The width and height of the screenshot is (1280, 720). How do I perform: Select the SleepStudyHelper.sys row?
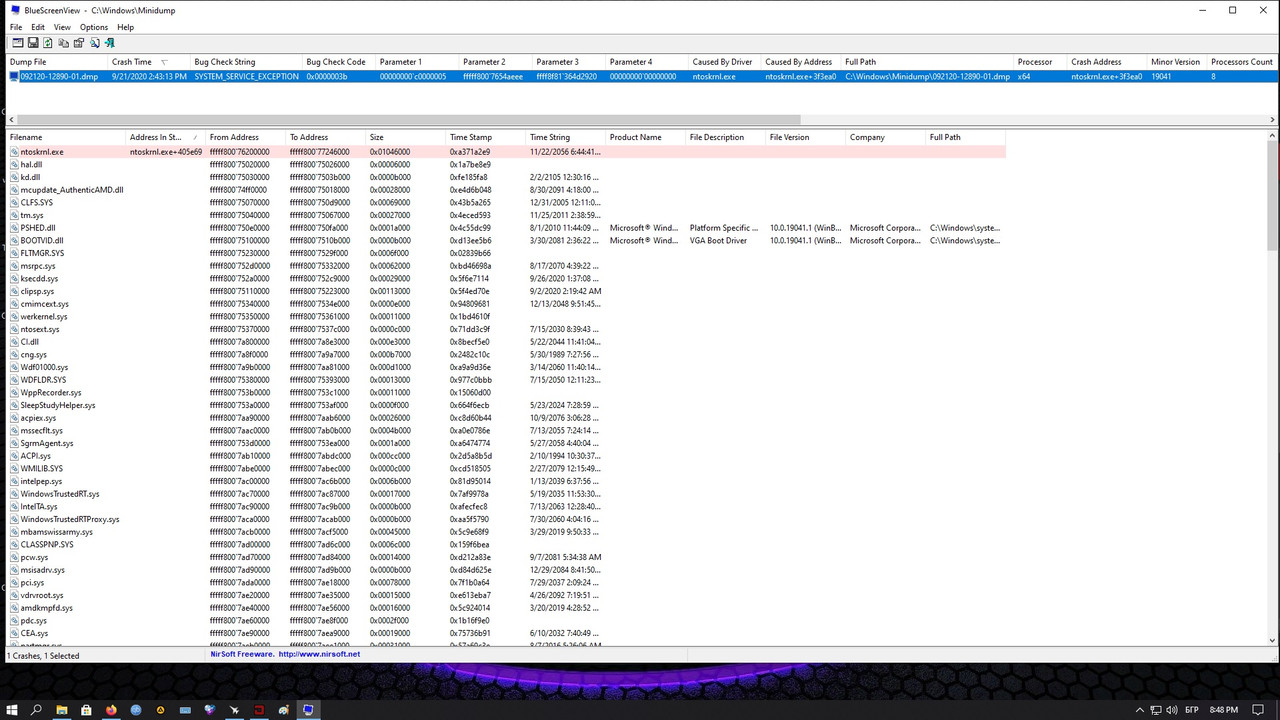coord(506,405)
